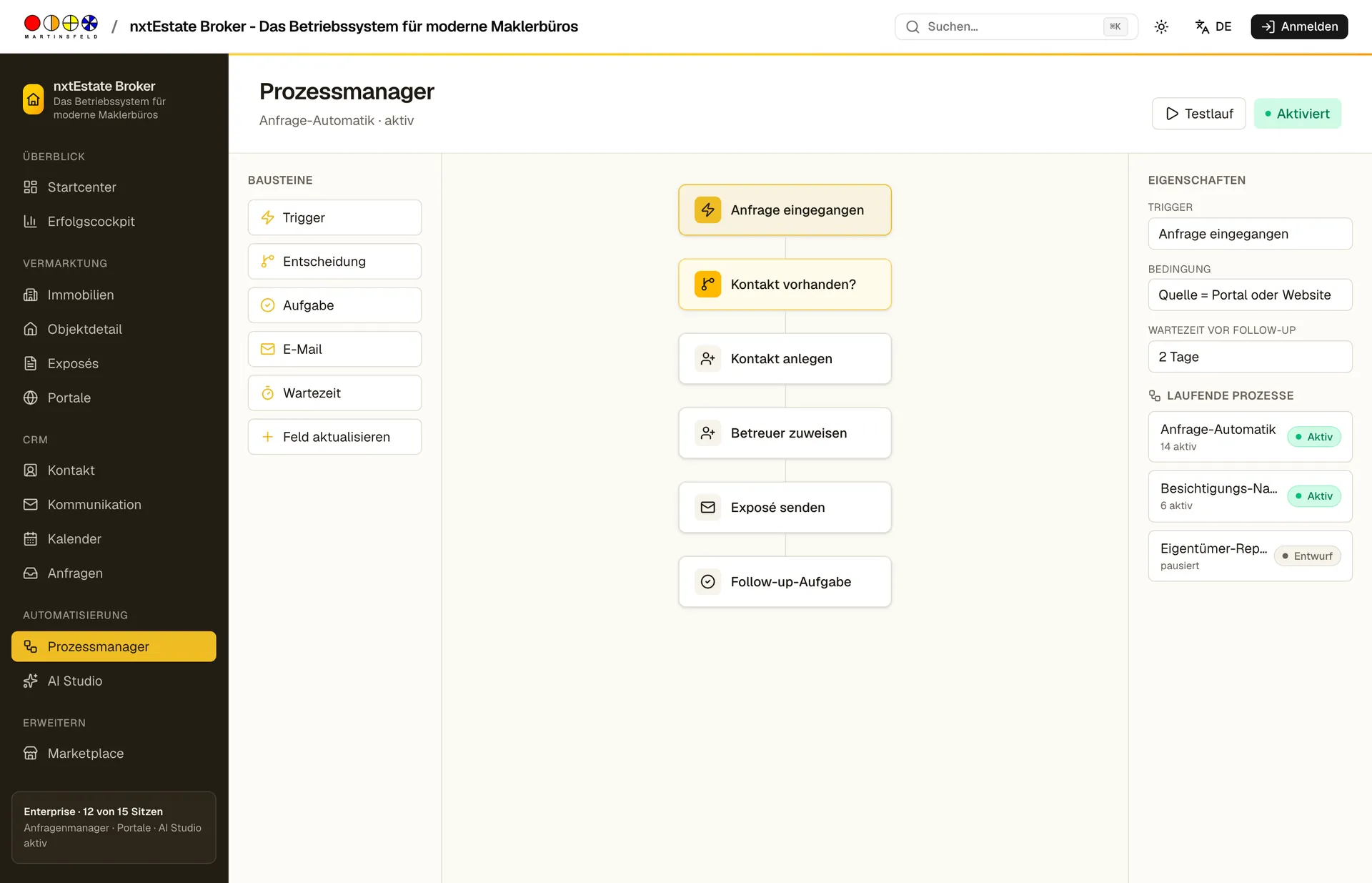Click the Wartezeit field 2 Tage
The height and width of the screenshot is (883, 1372).
(1250, 357)
